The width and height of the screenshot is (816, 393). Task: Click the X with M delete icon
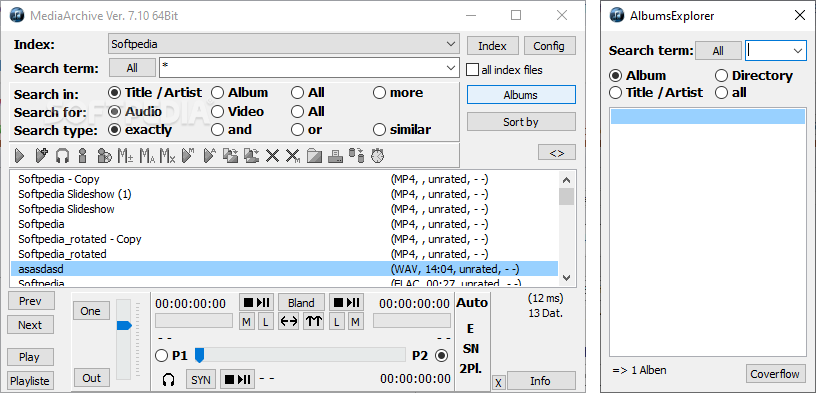click(293, 156)
